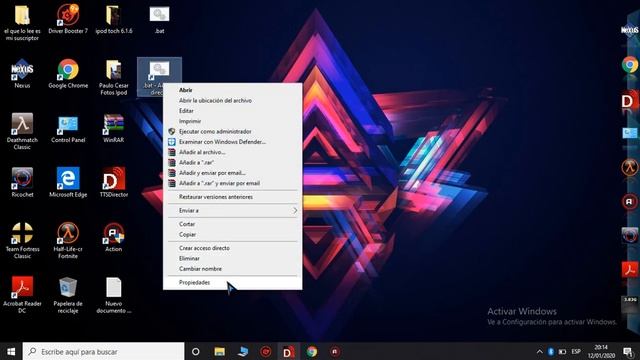Choose 'Cortar' in the context menu

[x=233, y=224]
